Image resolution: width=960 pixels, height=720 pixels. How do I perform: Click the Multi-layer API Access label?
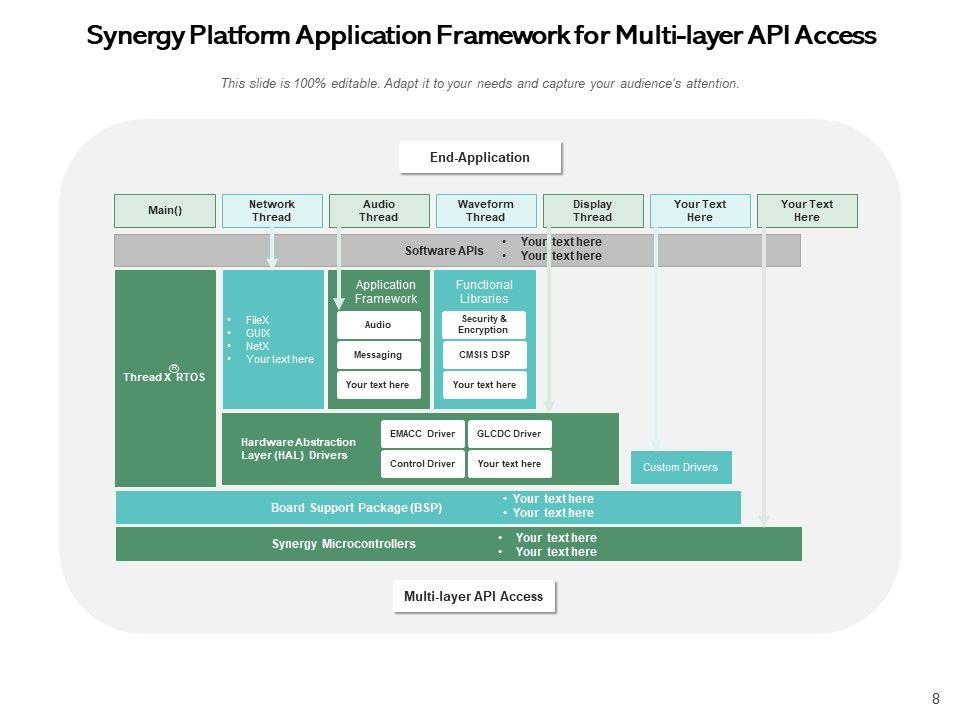(x=474, y=597)
